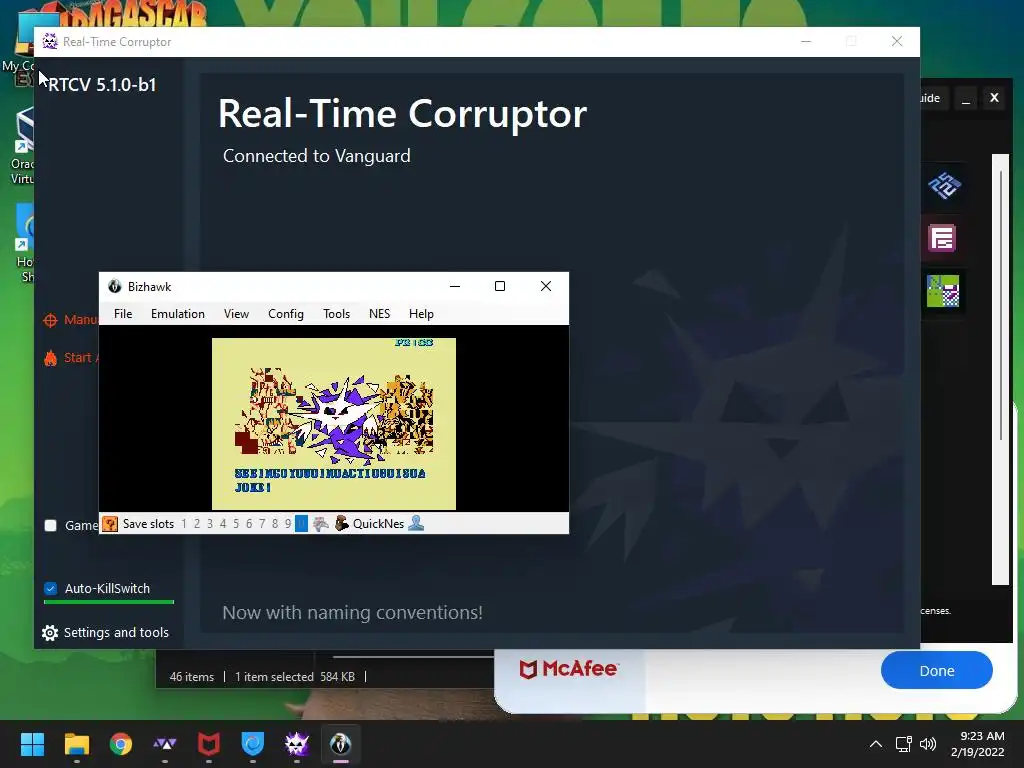Click the McAfee logo in popup

[568, 669]
